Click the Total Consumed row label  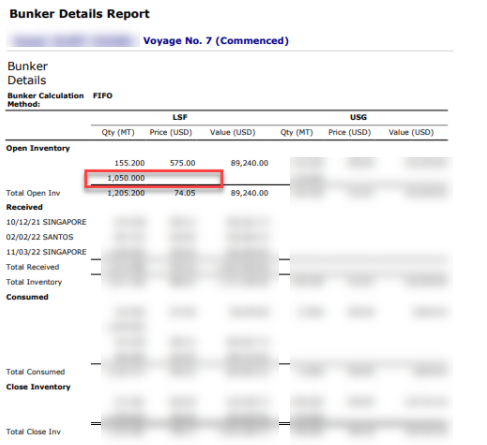[x=35, y=372]
